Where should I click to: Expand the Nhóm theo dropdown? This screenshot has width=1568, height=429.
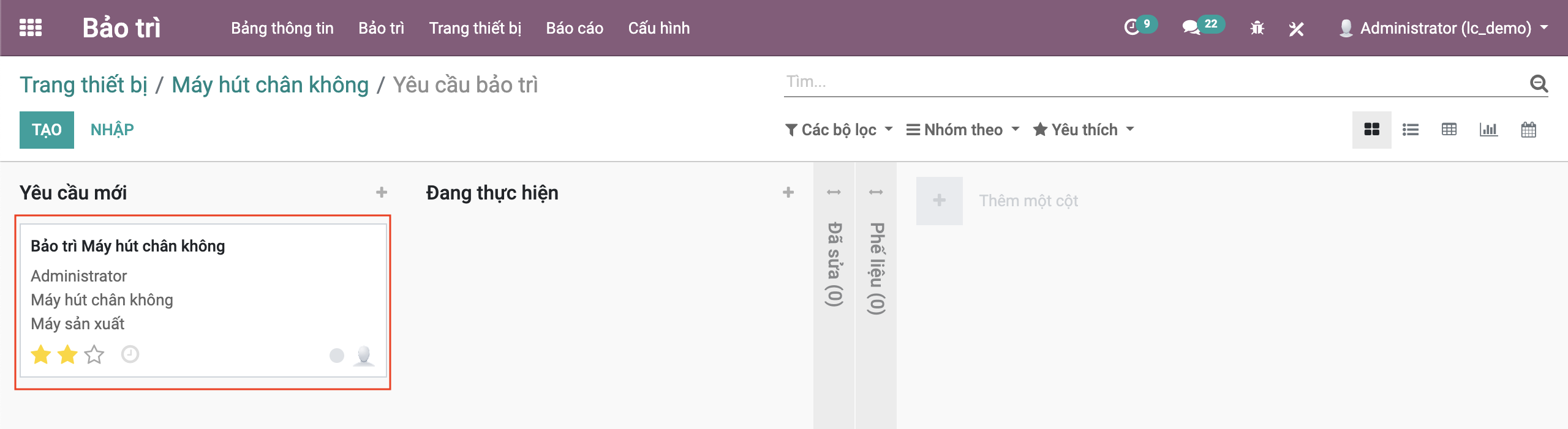coord(963,130)
